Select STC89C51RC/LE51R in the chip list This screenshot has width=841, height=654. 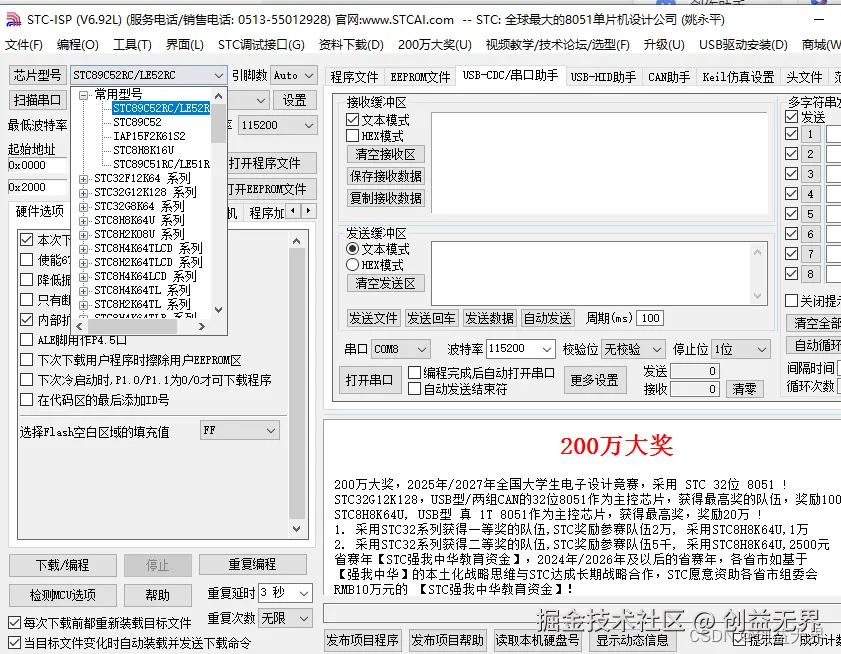161,164
